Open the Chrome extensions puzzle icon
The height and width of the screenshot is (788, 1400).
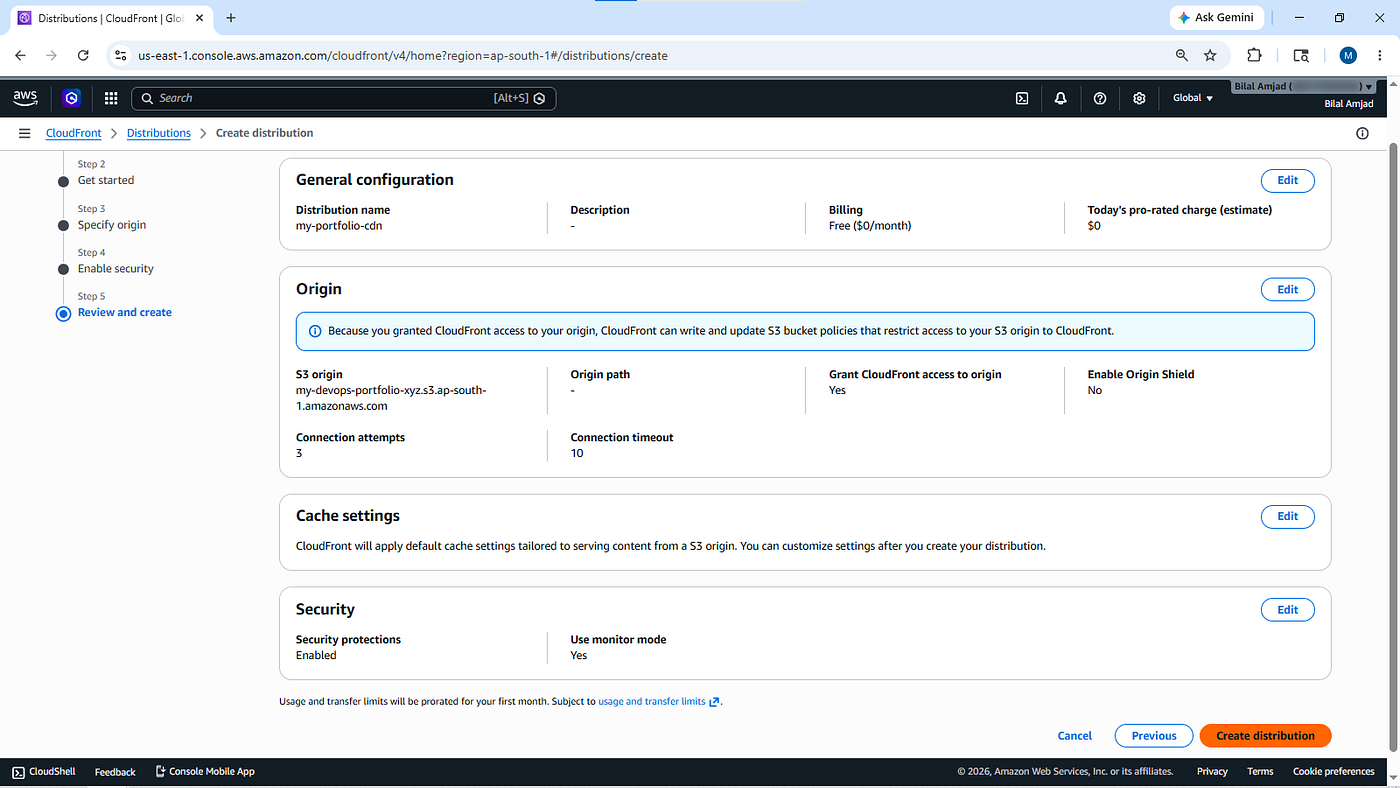pyautogui.click(x=1254, y=56)
